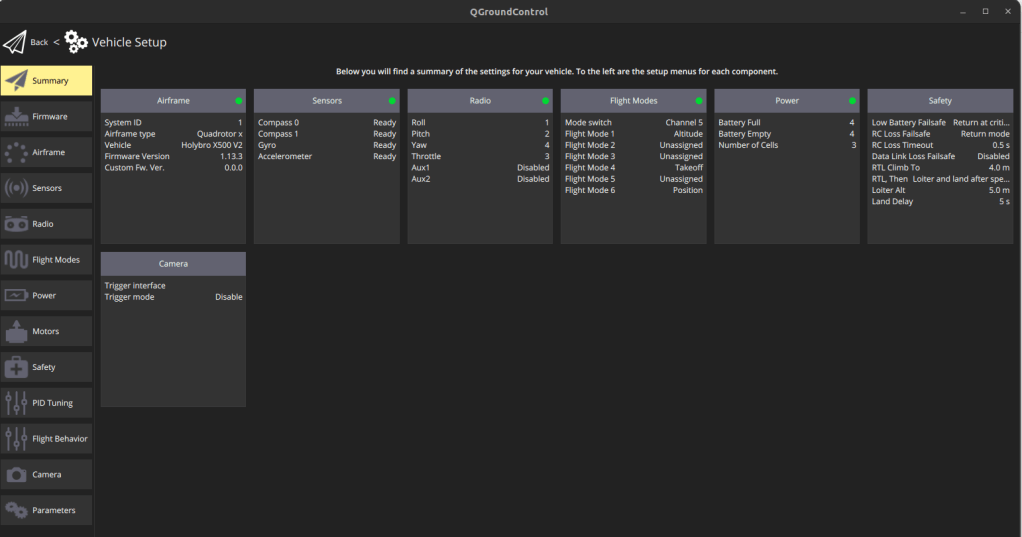
Task: Open the Motors sidebar icon
Action: [16, 331]
